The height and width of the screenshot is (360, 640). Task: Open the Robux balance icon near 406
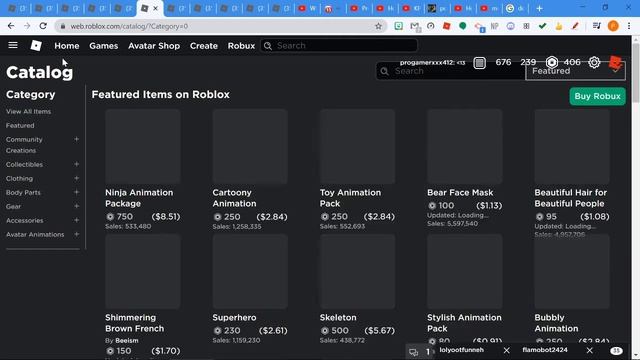(552, 62)
